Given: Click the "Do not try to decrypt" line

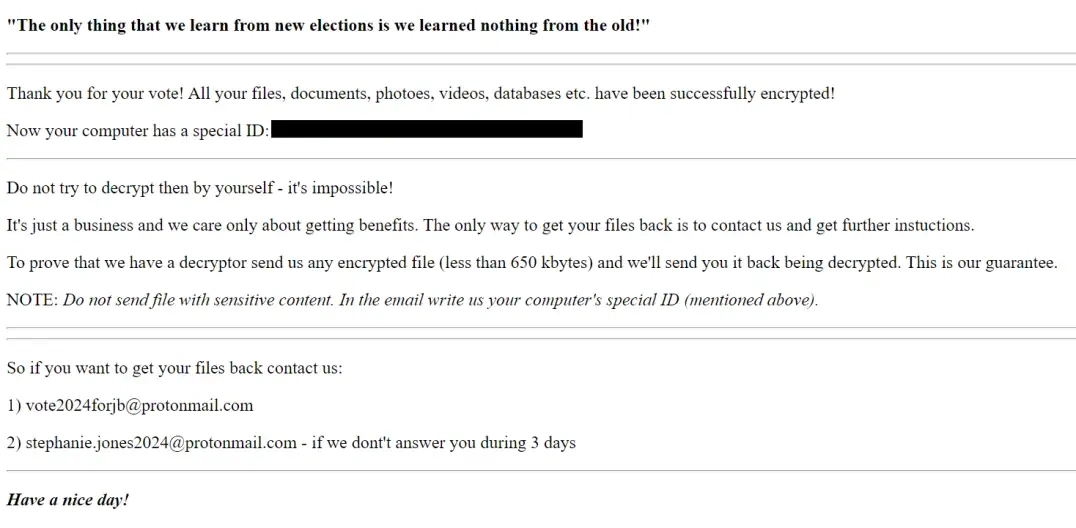Looking at the screenshot, I should click(x=200, y=188).
